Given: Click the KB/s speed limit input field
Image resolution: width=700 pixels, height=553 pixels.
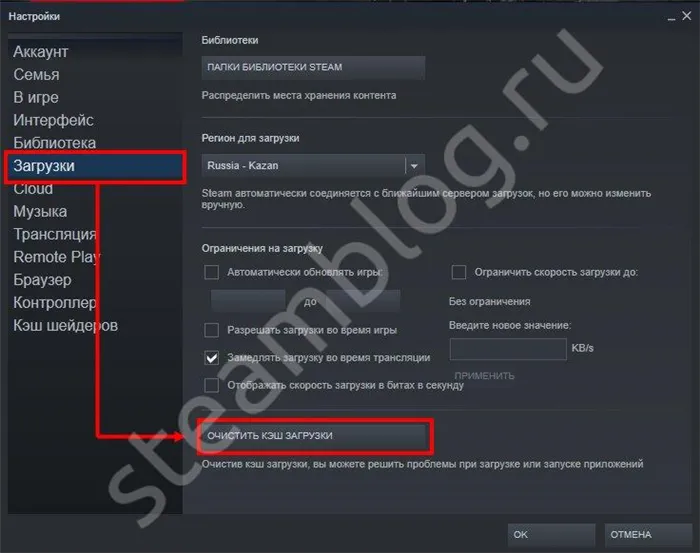Looking at the screenshot, I should tap(508, 349).
